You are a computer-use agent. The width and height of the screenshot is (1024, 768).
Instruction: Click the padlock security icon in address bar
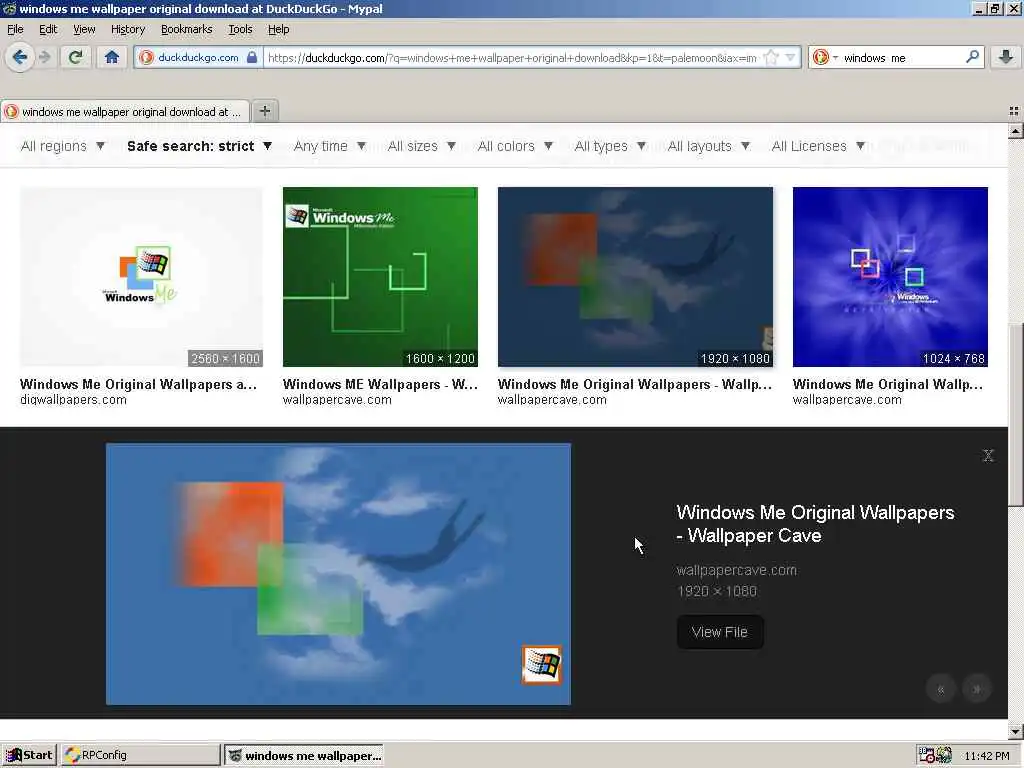tap(252, 57)
